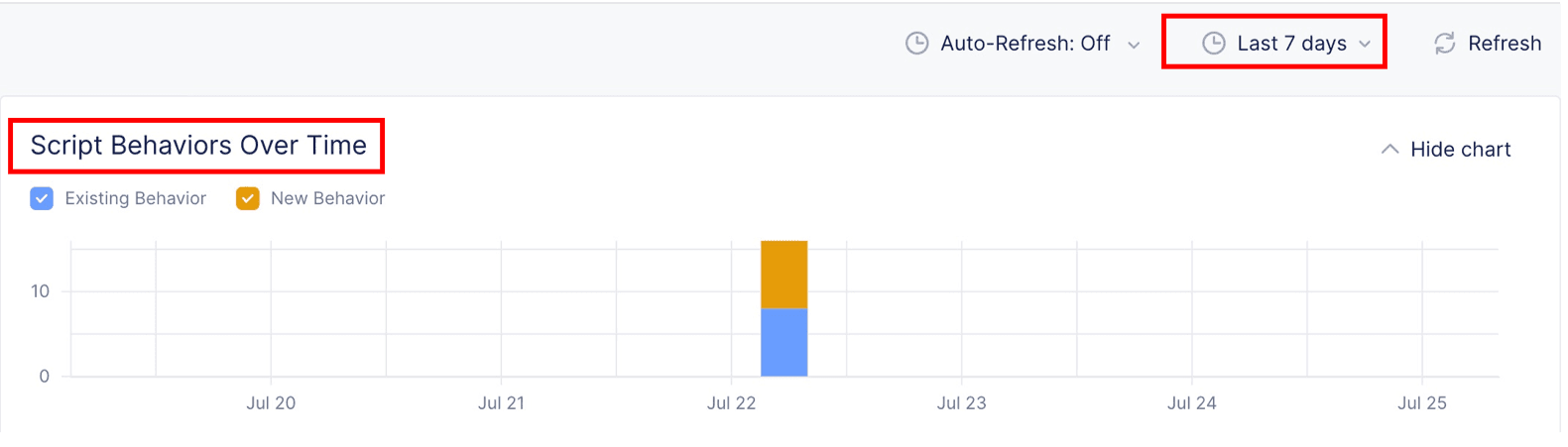
Task: Click the orange New Behavior bar segment
Action: pos(784,275)
